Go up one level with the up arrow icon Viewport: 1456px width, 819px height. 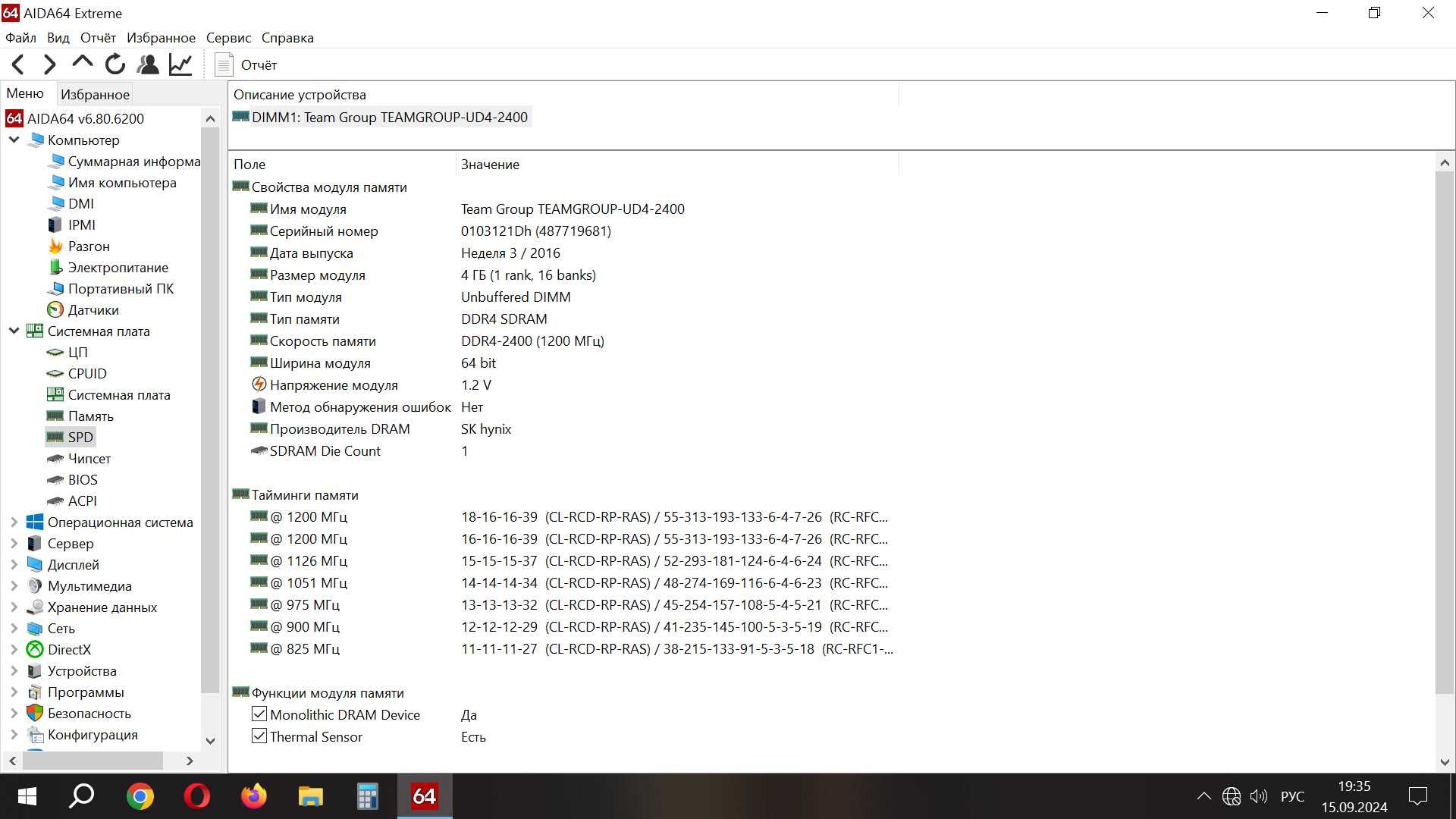[82, 64]
